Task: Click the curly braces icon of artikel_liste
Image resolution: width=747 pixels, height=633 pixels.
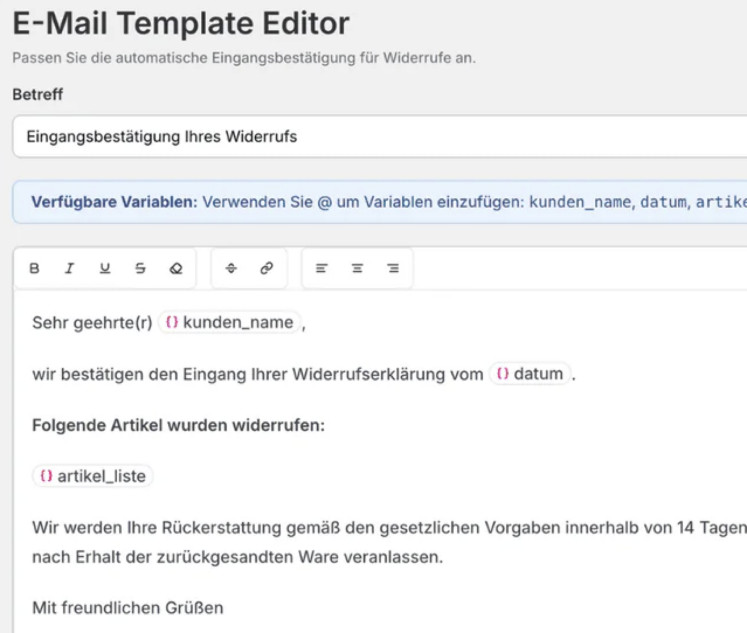Action: click(x=46, y=476)
